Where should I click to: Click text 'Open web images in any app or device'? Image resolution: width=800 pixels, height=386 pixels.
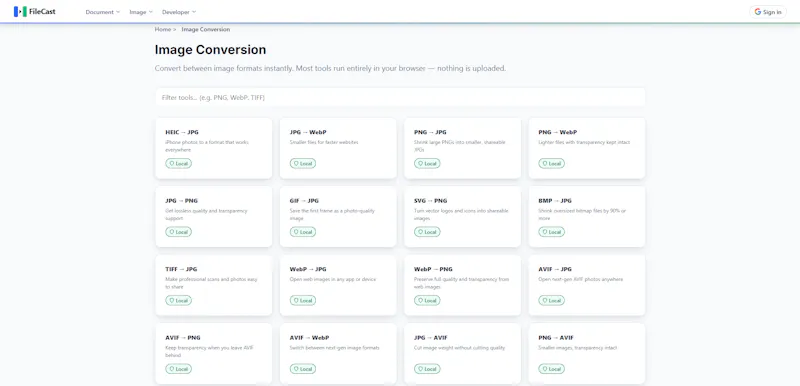coord(333,279)
